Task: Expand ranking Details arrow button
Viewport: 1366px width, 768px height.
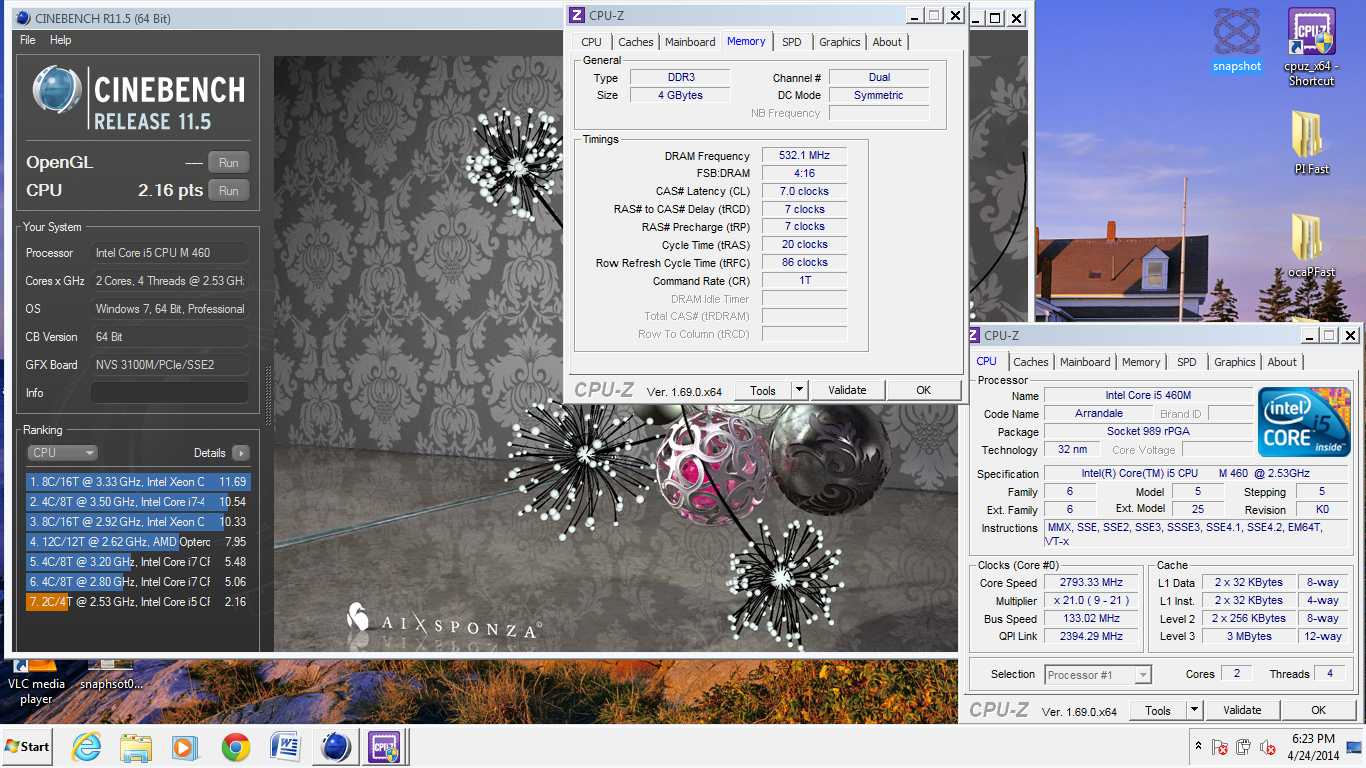Action: (x=241, y=452)
